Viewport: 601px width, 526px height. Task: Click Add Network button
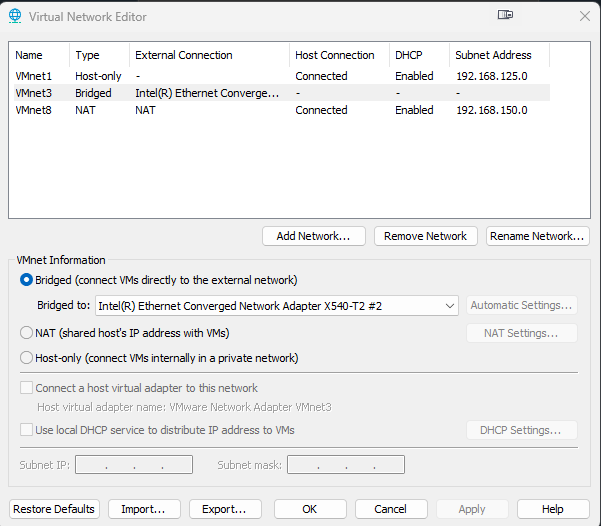(314, 236)
